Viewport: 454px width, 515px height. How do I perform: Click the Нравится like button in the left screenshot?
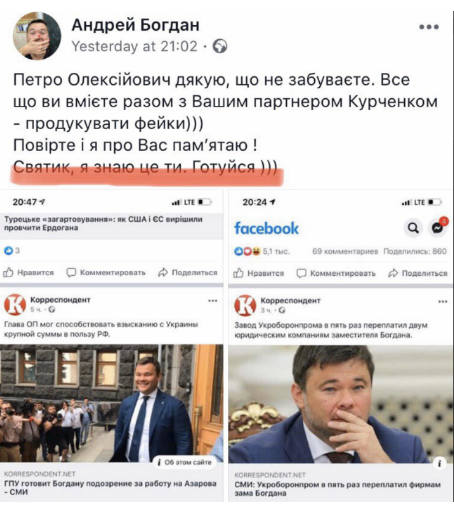click(29, 273)
